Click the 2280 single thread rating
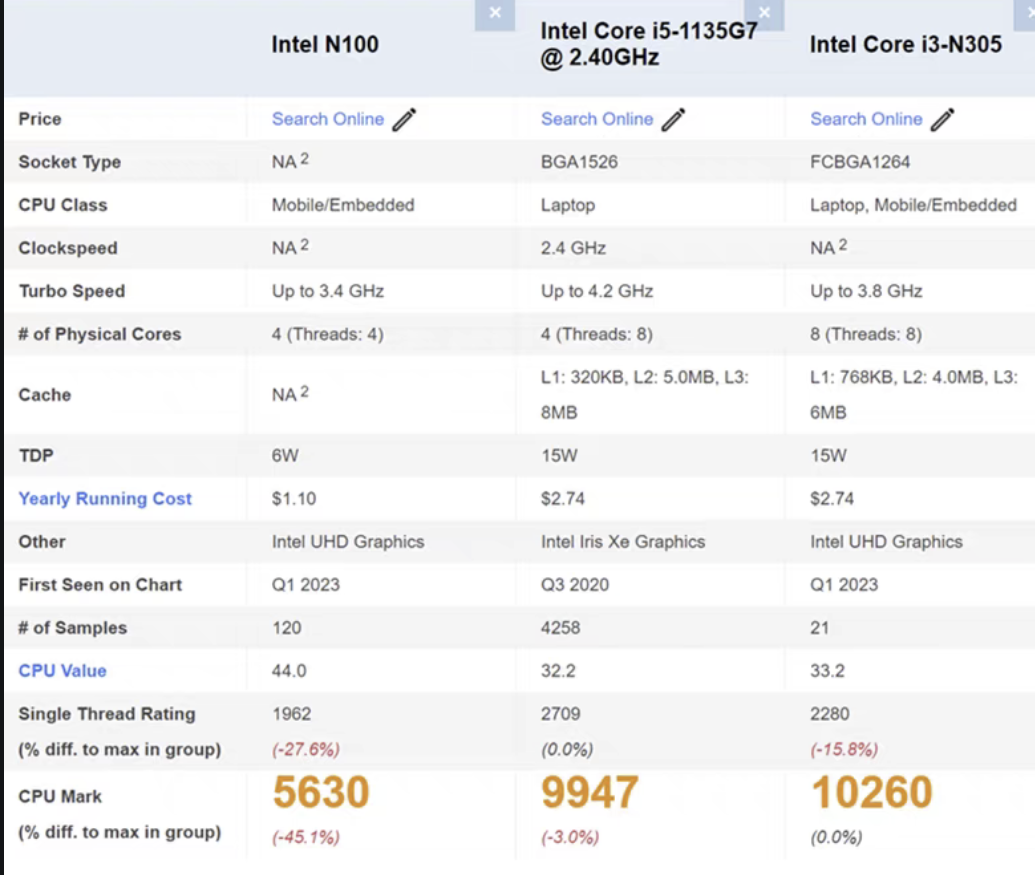 (x=830, y=714)
